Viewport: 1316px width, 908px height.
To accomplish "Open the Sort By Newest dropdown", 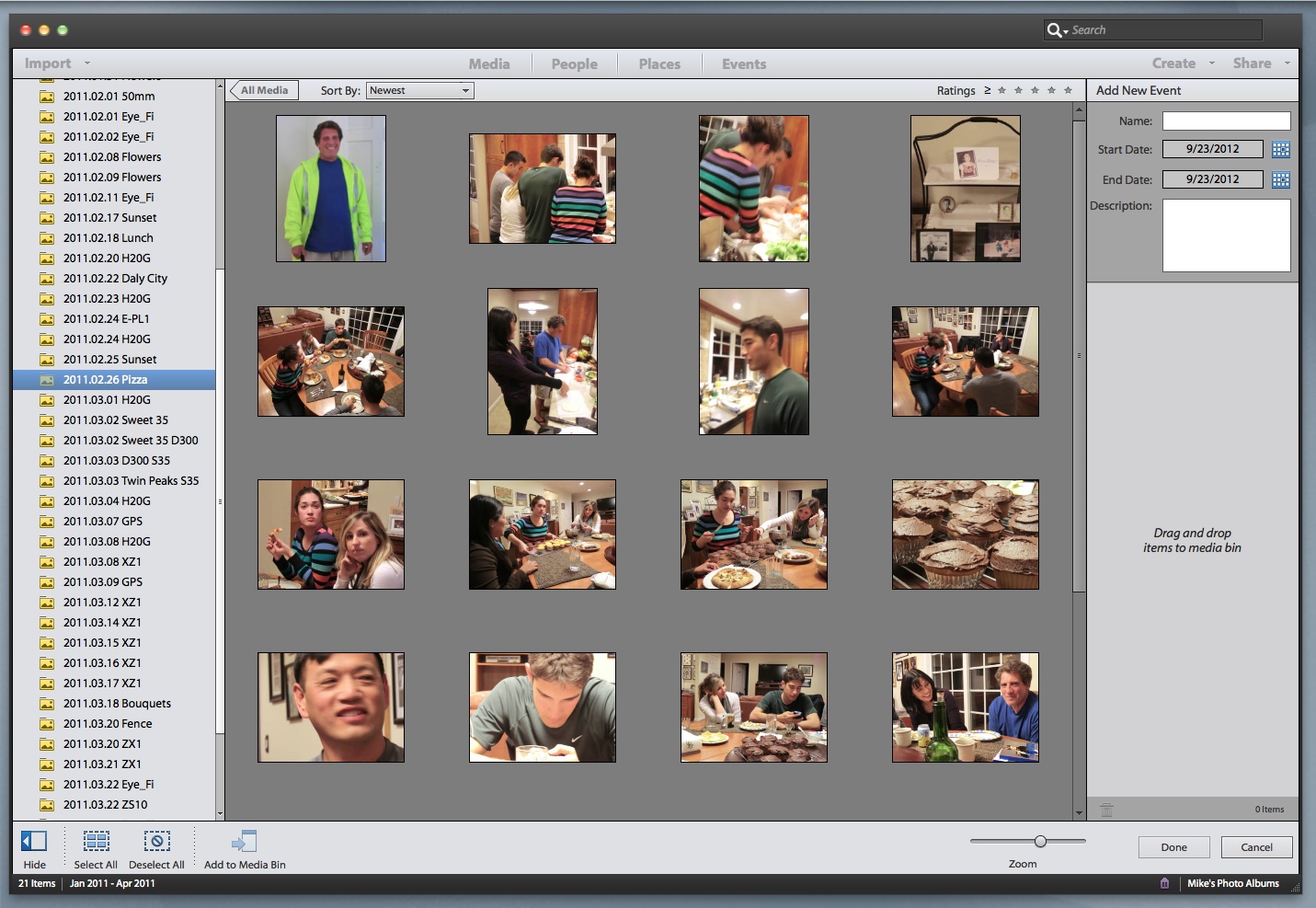I will point(419,90).
